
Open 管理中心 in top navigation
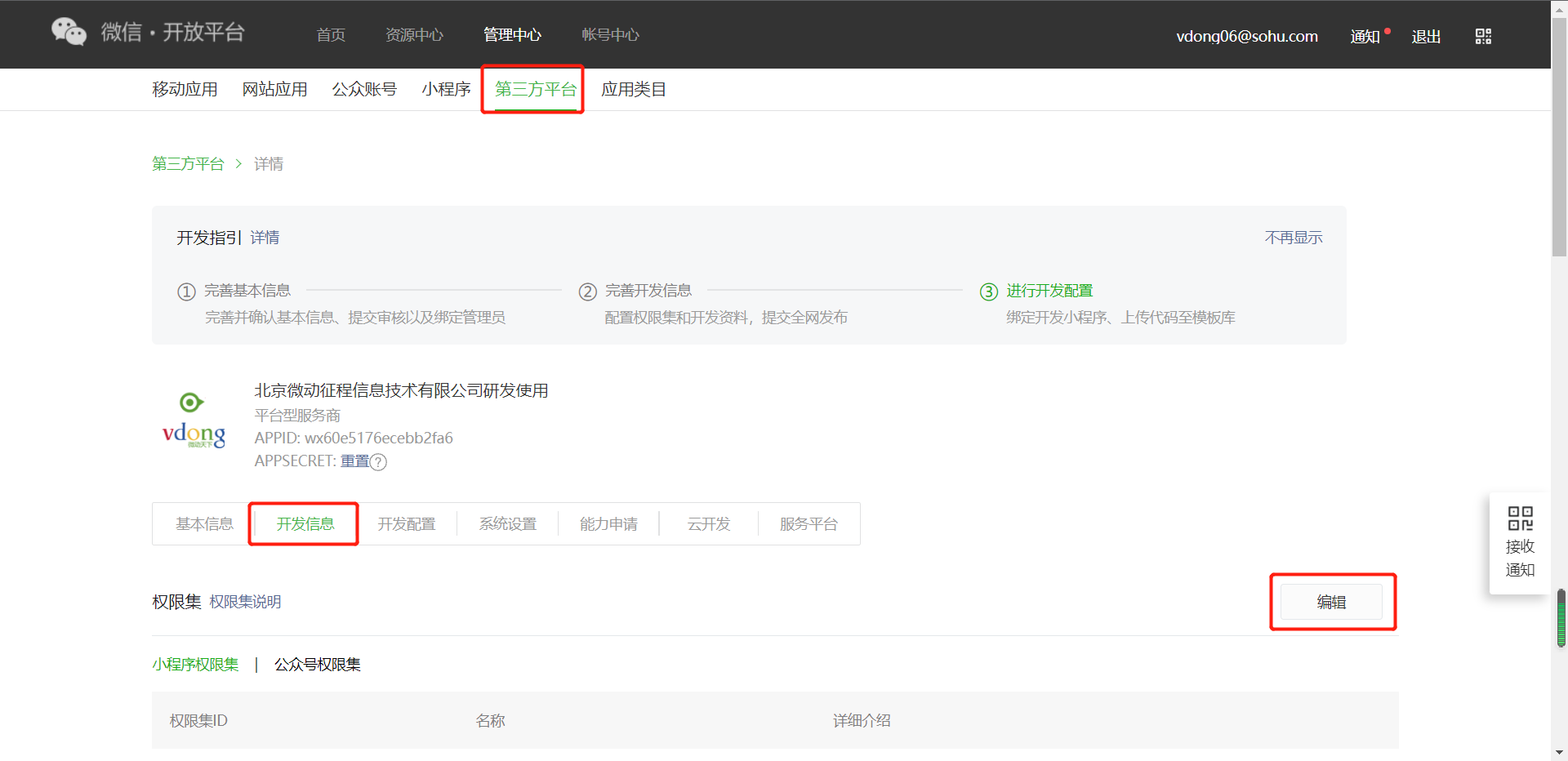512,35
